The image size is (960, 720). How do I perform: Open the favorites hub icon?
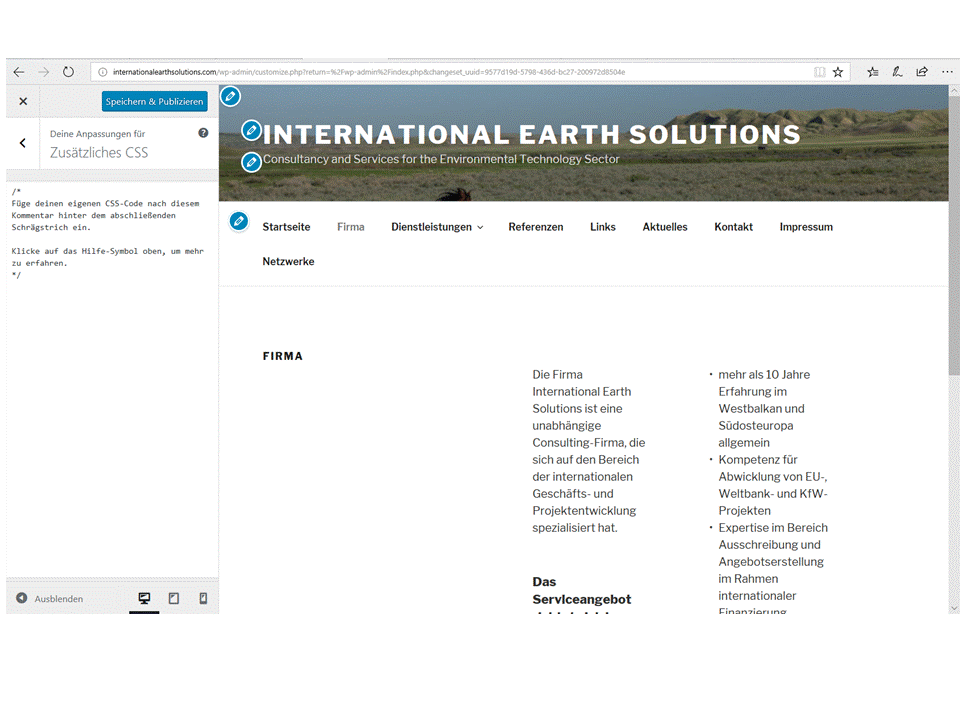click(873, 72)
